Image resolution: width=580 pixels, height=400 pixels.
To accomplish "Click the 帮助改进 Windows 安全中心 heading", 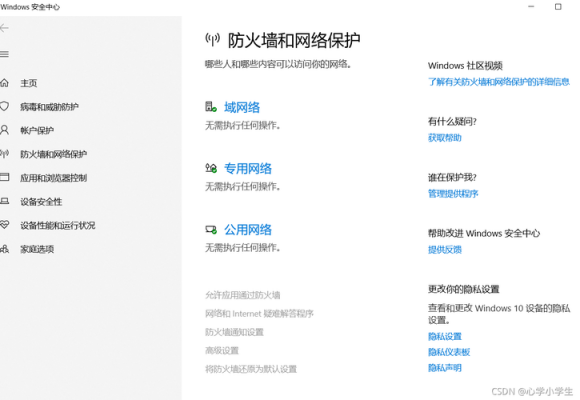I will point(484,233).
